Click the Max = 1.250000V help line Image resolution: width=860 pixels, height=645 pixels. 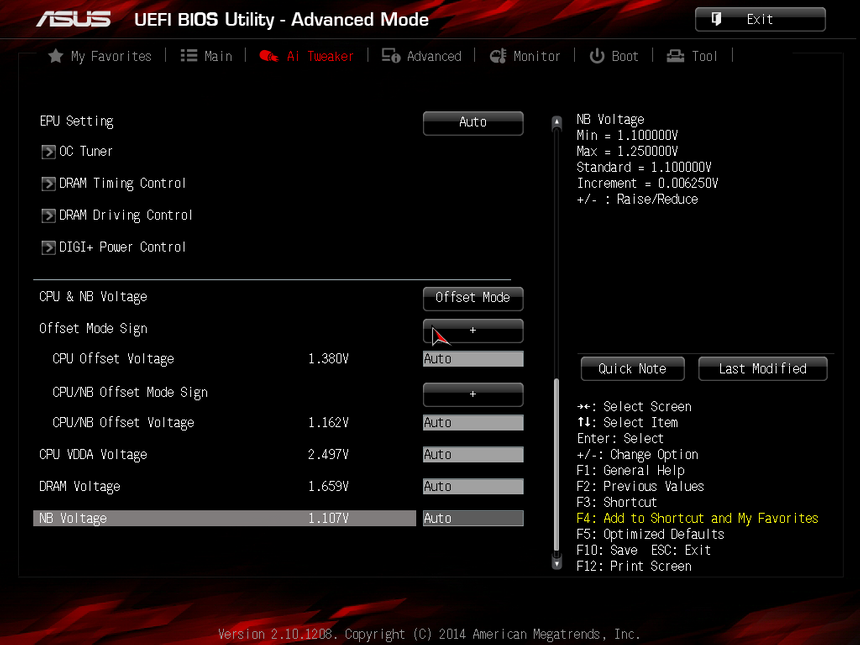627,151
